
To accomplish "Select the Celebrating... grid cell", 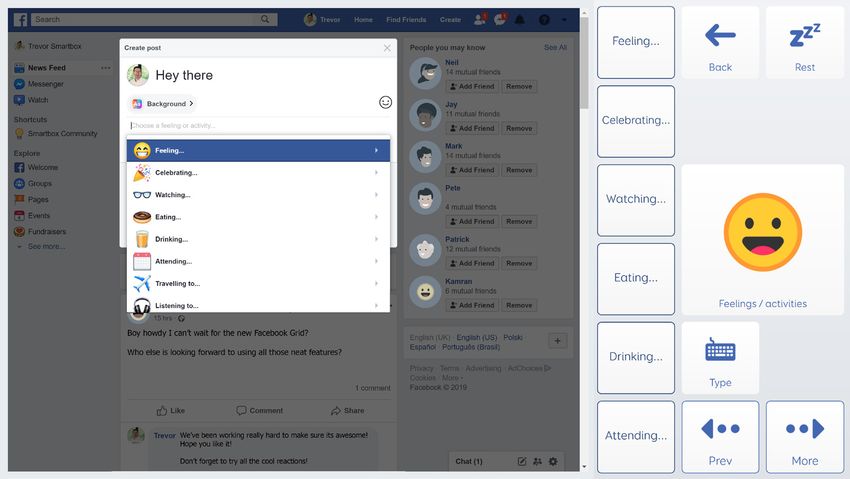I will click(x=636, y=121).
